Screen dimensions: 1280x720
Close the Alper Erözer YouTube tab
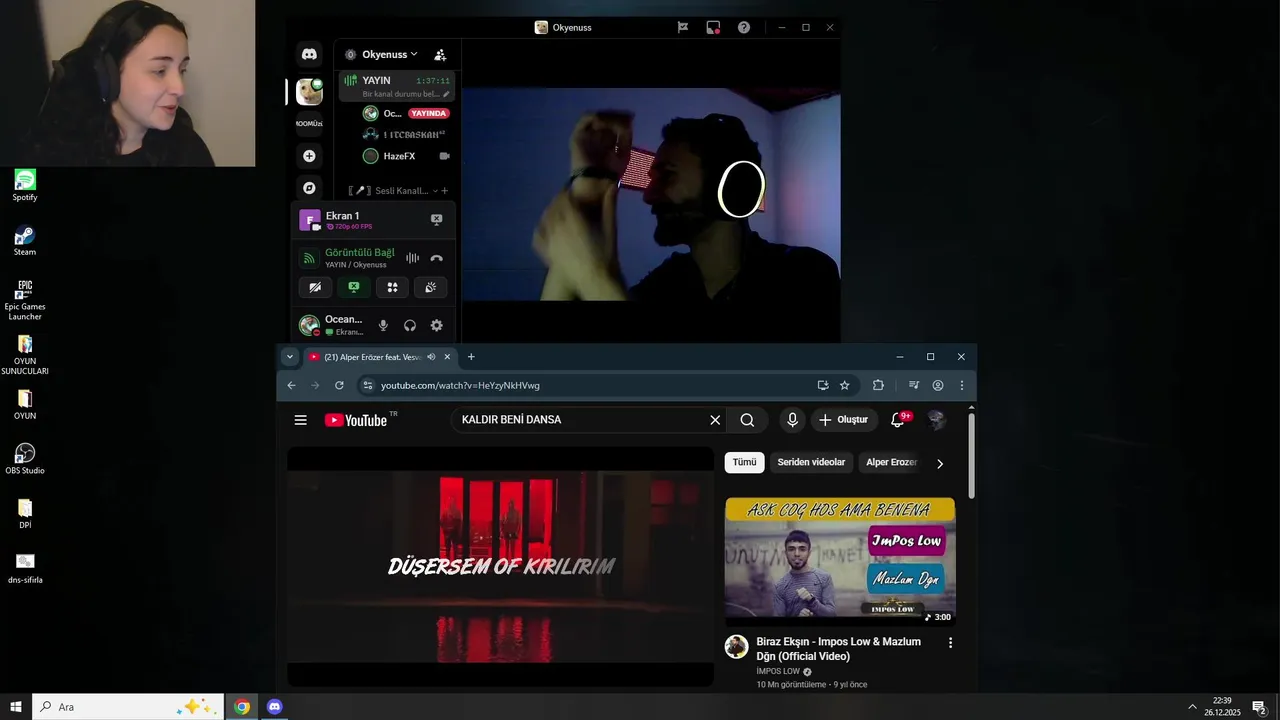pyautogui.click(x=447, y=357)
